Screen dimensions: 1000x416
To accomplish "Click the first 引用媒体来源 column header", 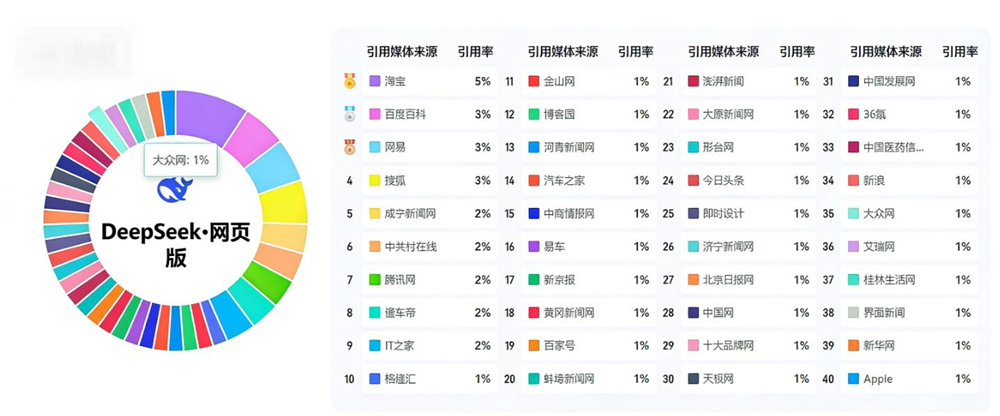I will [402, 52].
